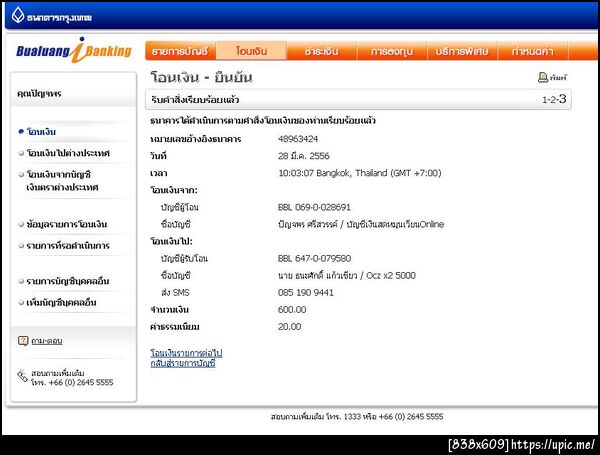Screen dimensions: 600x455
Task: Click the พิมพ์ print label
Action: click(558, 78)
